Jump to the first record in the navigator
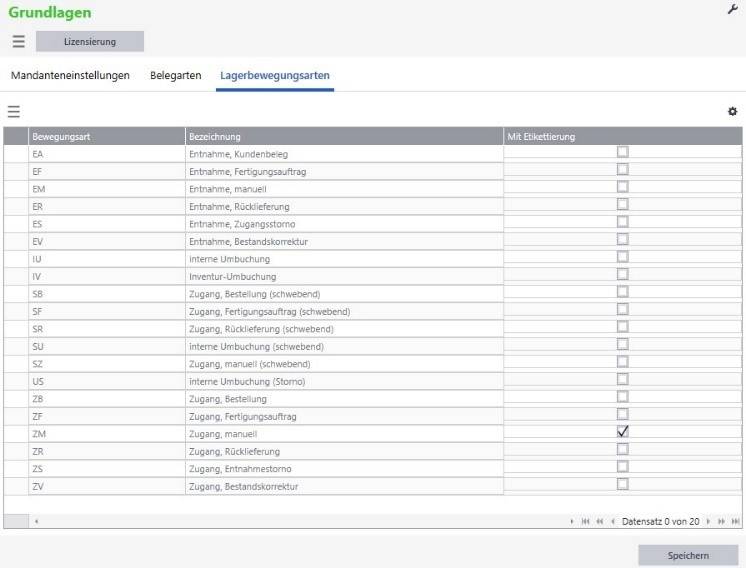746x568 pixels. [x=585, y=521]
